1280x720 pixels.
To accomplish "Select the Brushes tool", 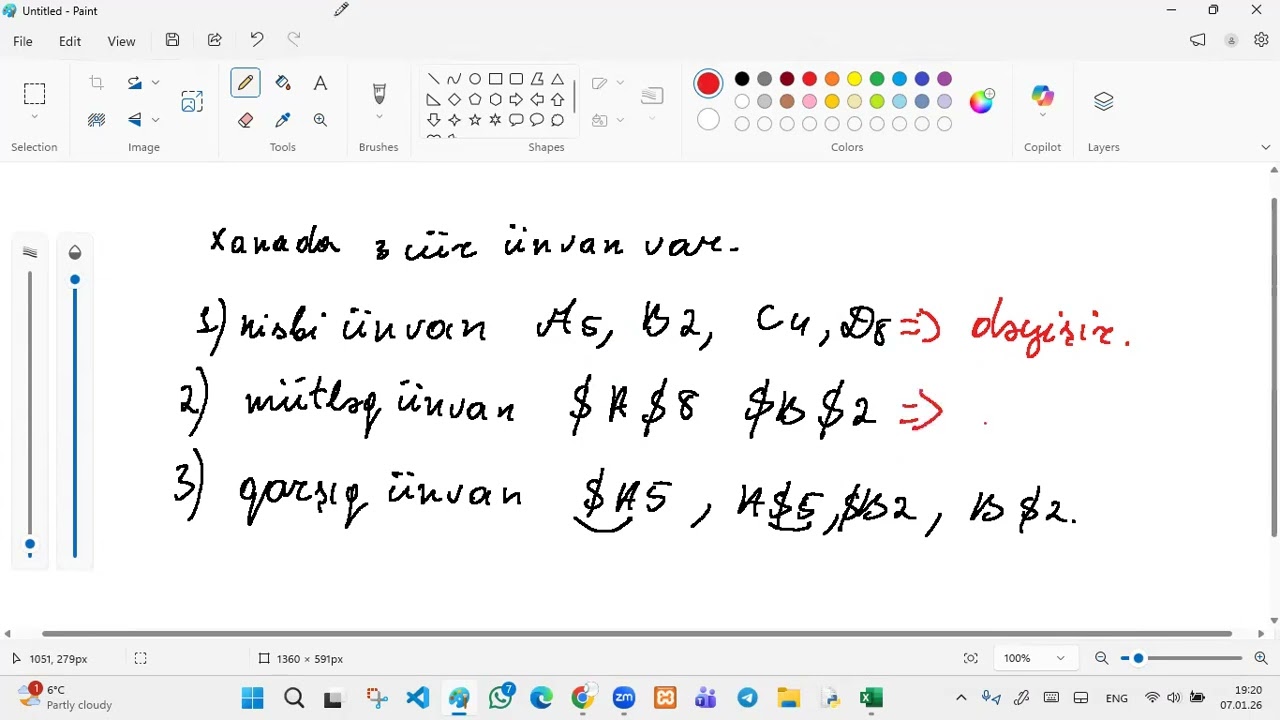I will point(379,94).
